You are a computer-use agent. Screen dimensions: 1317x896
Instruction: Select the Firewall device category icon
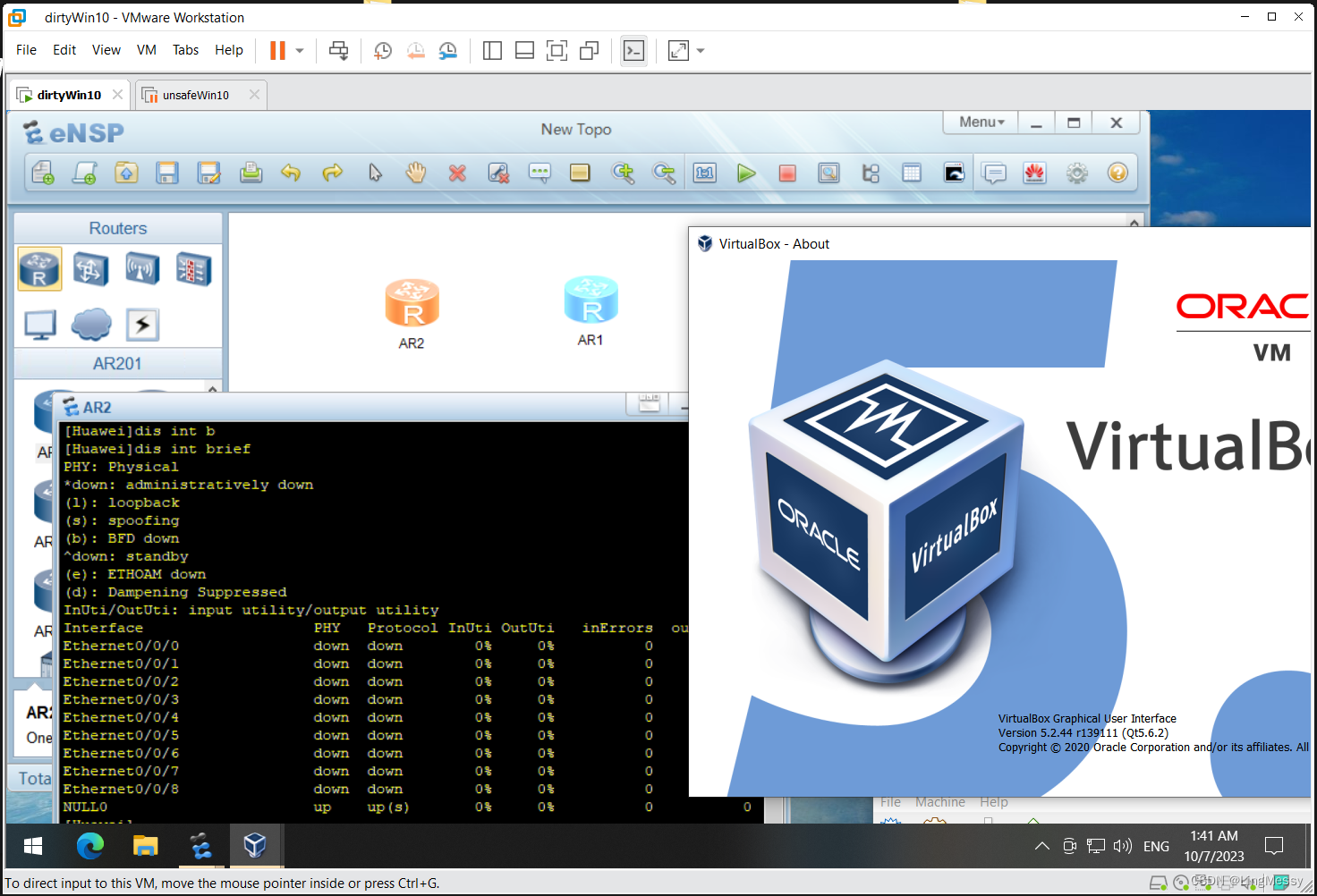[x=193, y=269]
